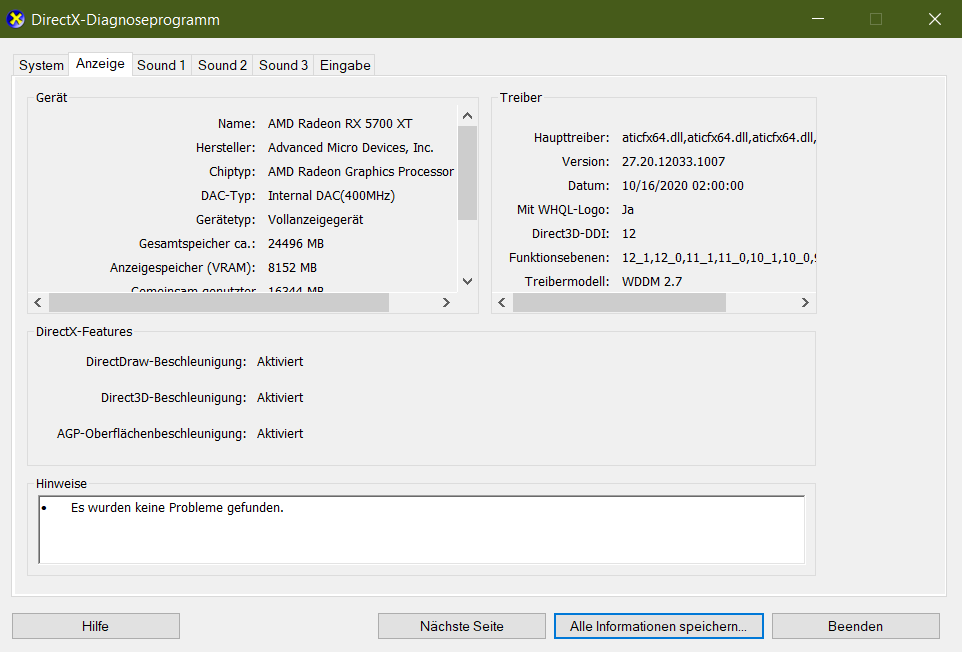Click the right arrow of the Gerät horizontal scrollbar
Viewport: 962px width, 652px height.
coord(447,302)
